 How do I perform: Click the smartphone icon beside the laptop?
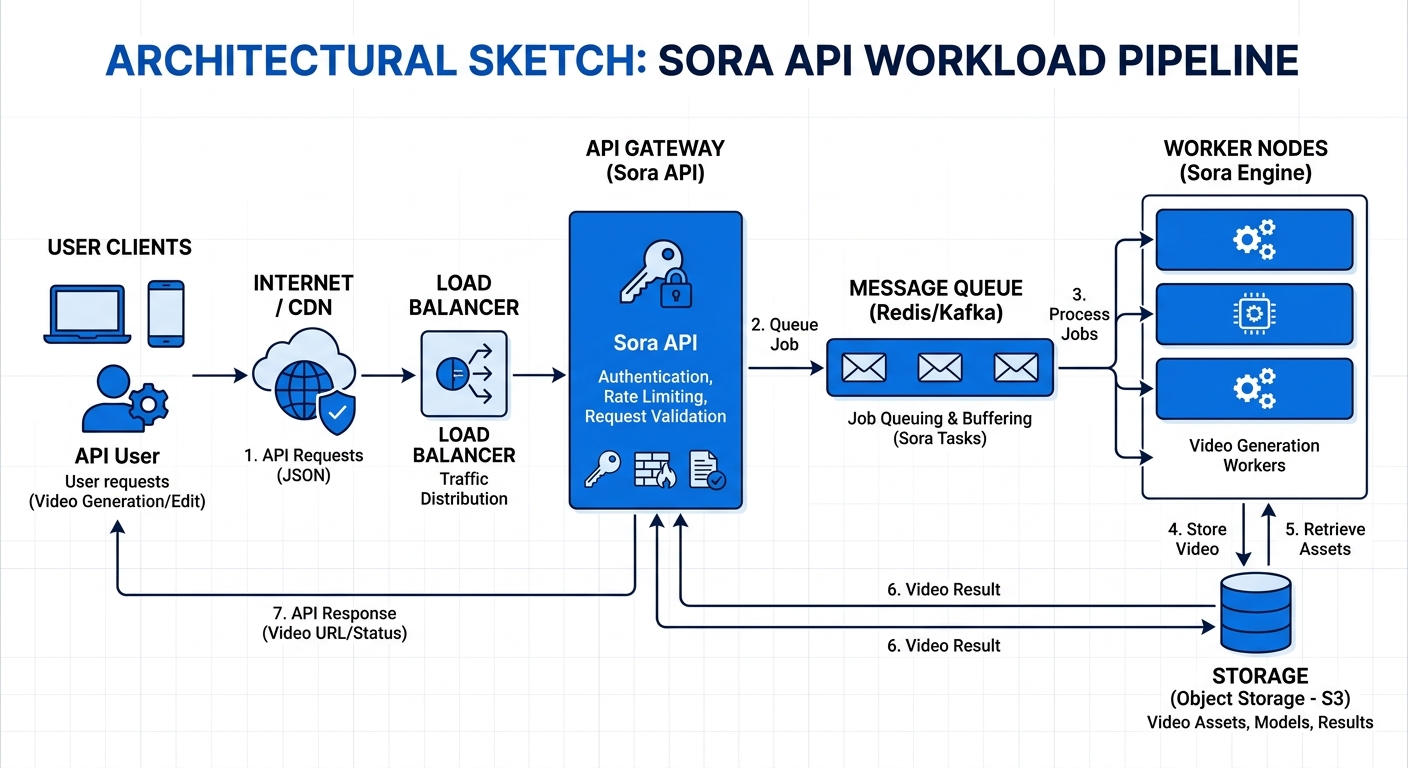click(165, 313)
